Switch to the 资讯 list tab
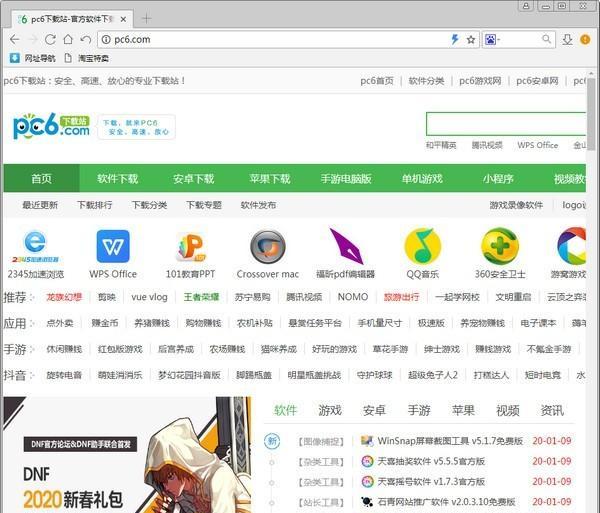This screenshot has height=513, width=600. pyautogui.click(x=552, y=410)
